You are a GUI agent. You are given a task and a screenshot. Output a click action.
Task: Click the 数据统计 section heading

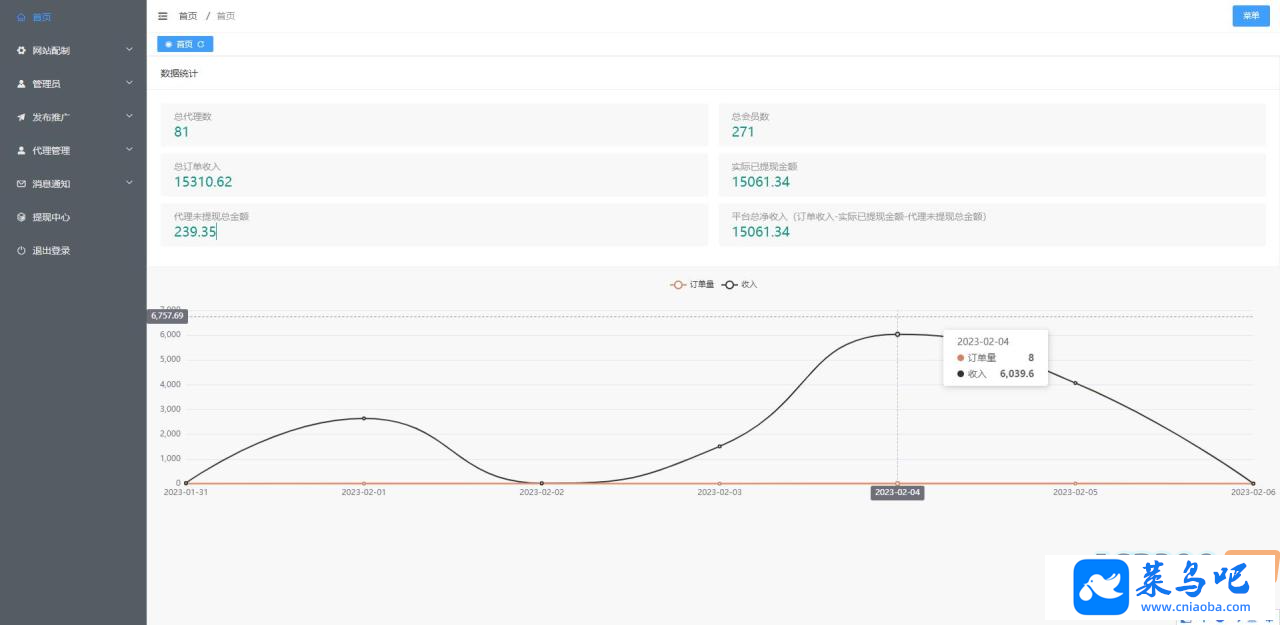[x=179, y=73]
